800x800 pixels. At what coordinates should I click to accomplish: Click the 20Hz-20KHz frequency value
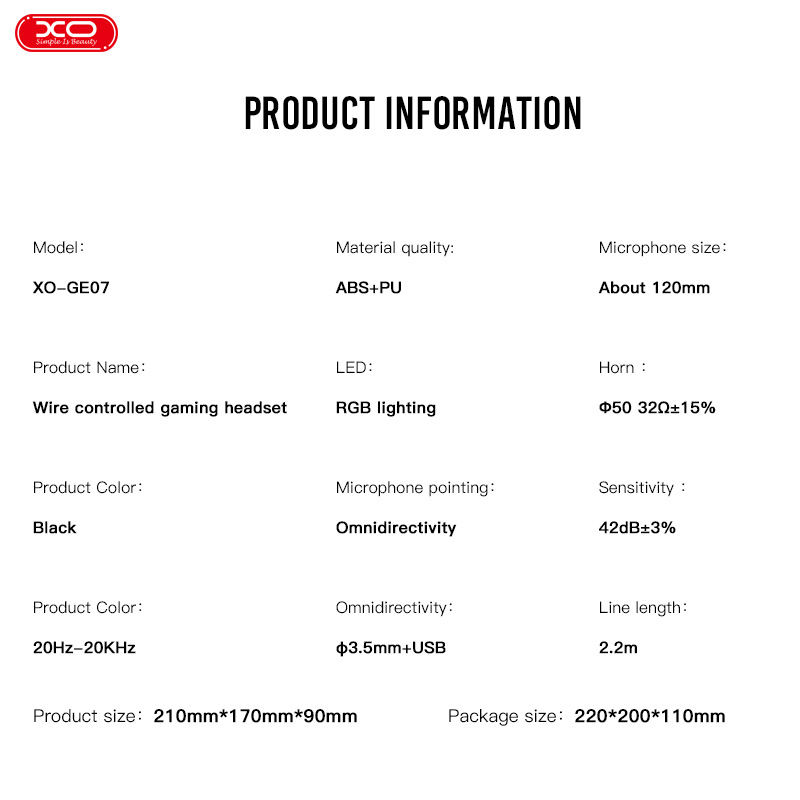coord(84,648)
